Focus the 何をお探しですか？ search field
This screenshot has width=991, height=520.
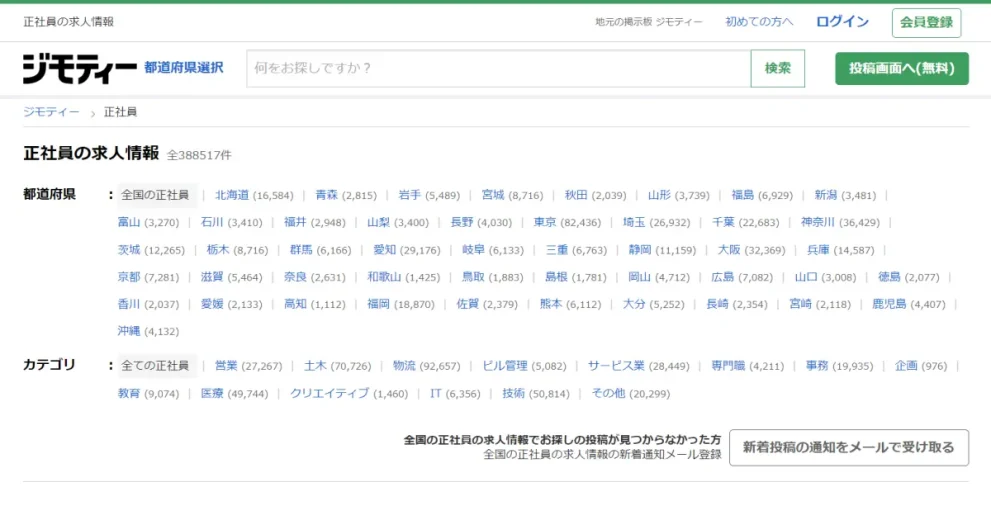click(x=499, y=68)
